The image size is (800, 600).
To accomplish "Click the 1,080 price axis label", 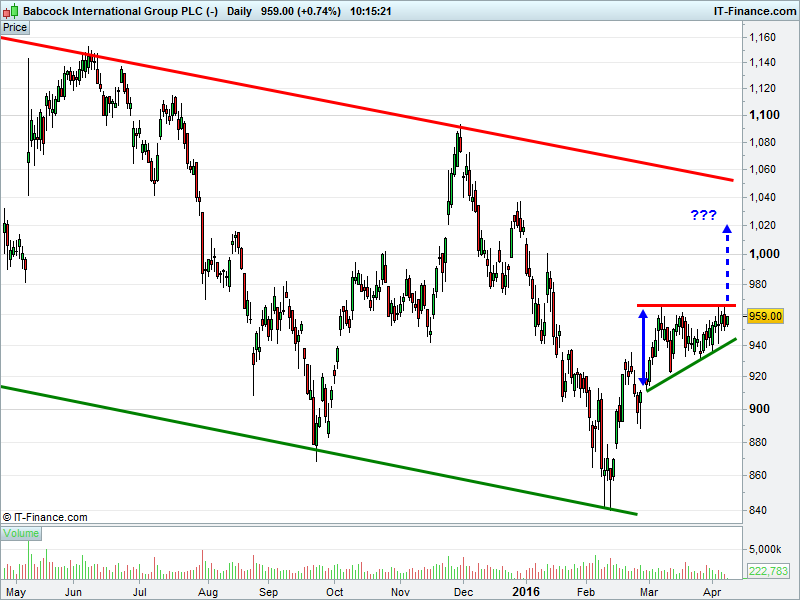I will 762,142.
